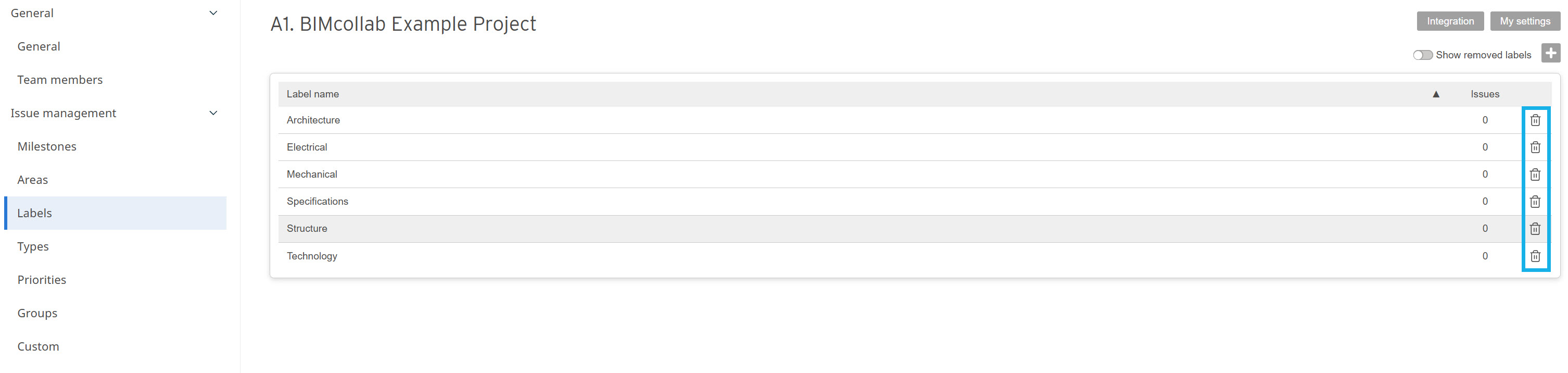Toggle Show removed labels switch

pyautogui.click(x=1423, y=55)
